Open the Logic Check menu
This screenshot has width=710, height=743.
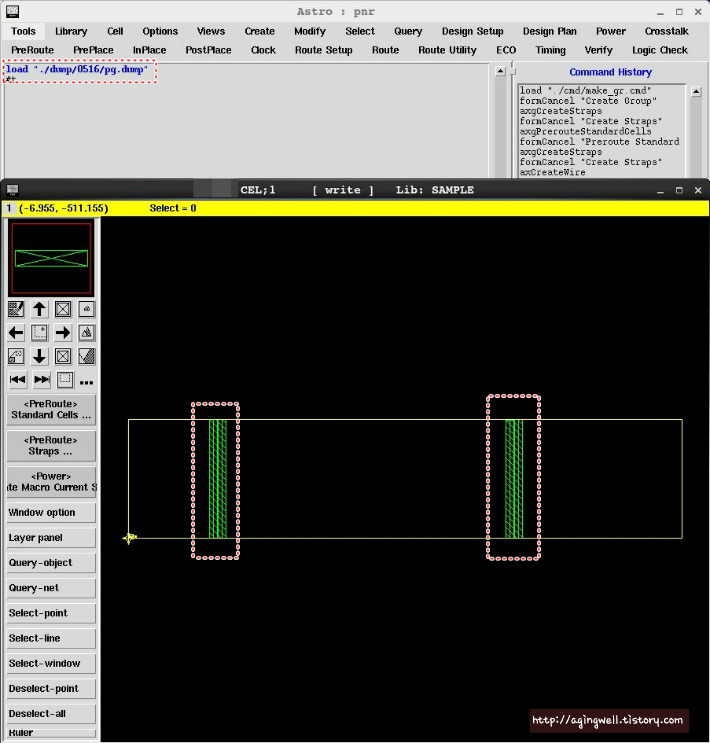660,50
